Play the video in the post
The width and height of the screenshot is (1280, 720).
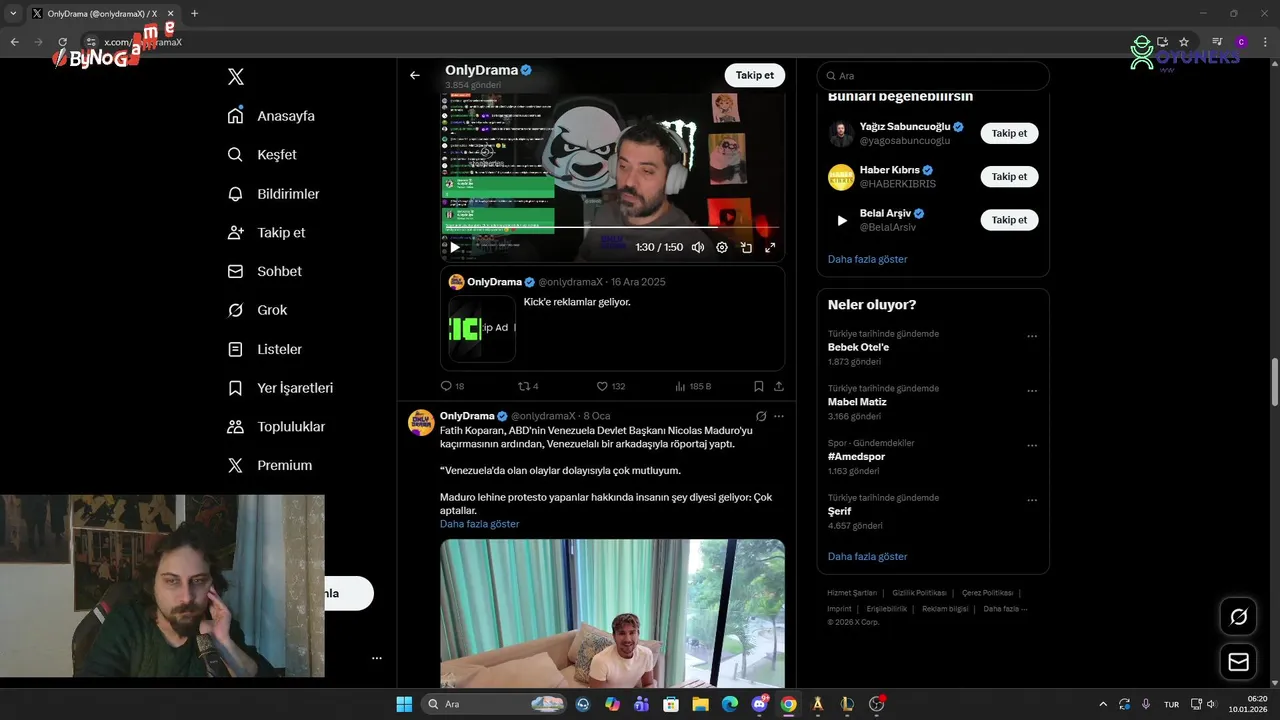pos(455,247)
